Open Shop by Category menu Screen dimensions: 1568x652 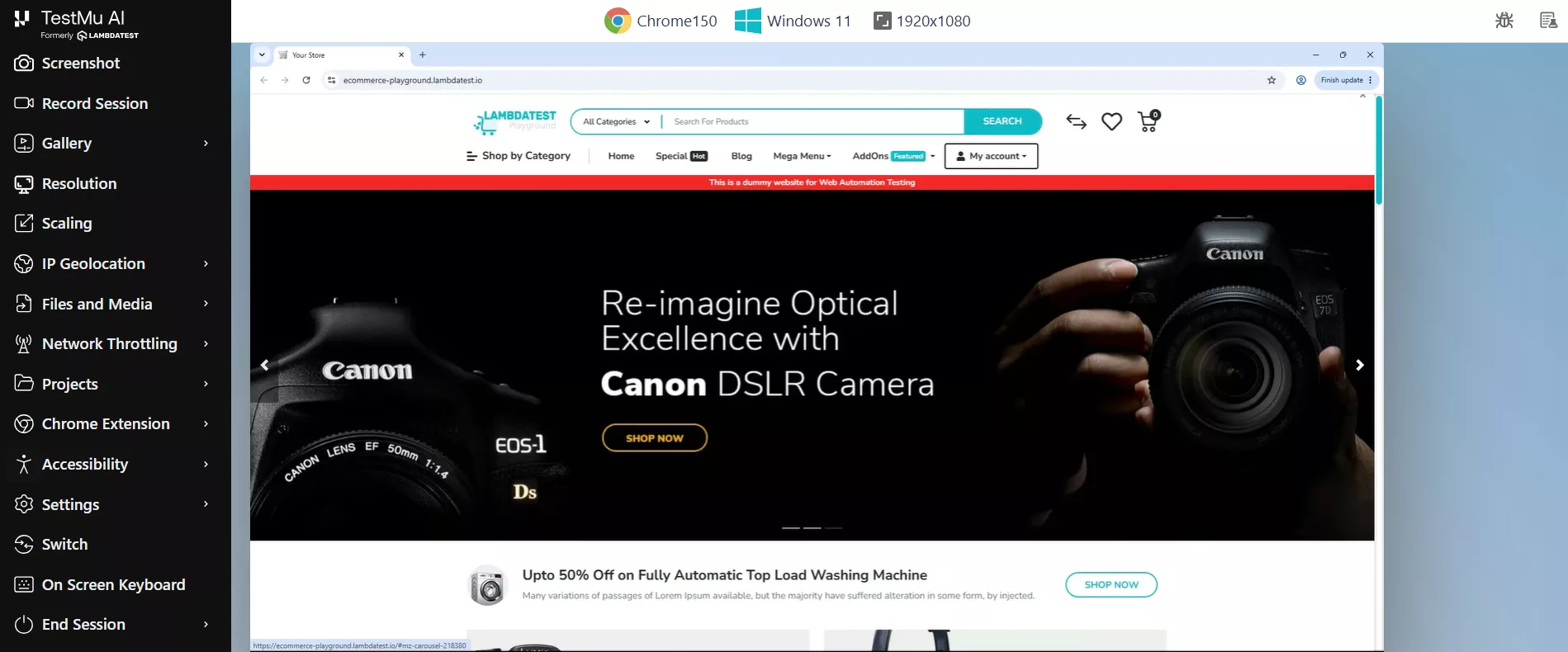519,156
